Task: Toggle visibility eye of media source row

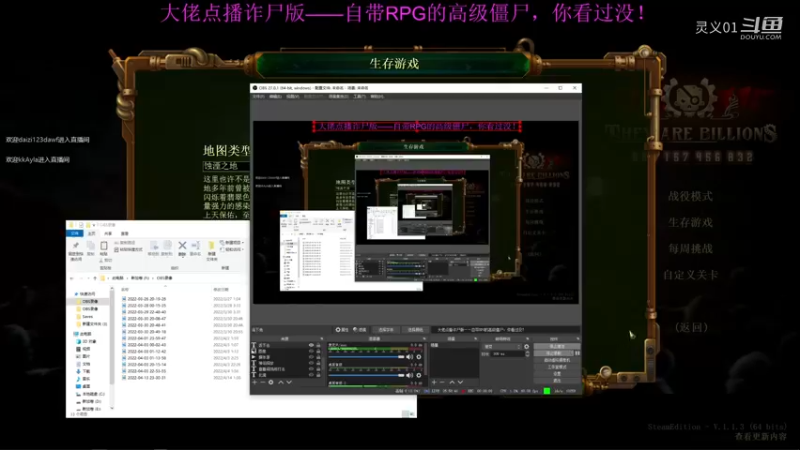Action: (x=311, y=357)
